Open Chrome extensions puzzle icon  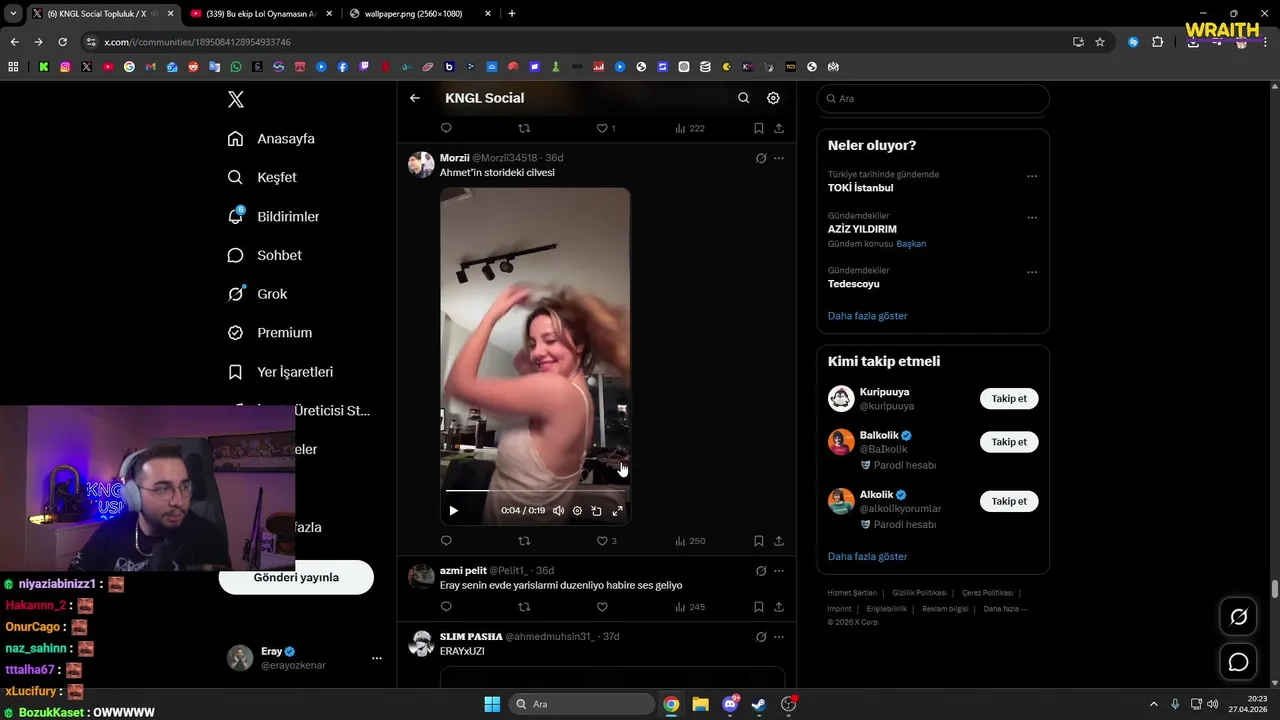(1157, 42)
